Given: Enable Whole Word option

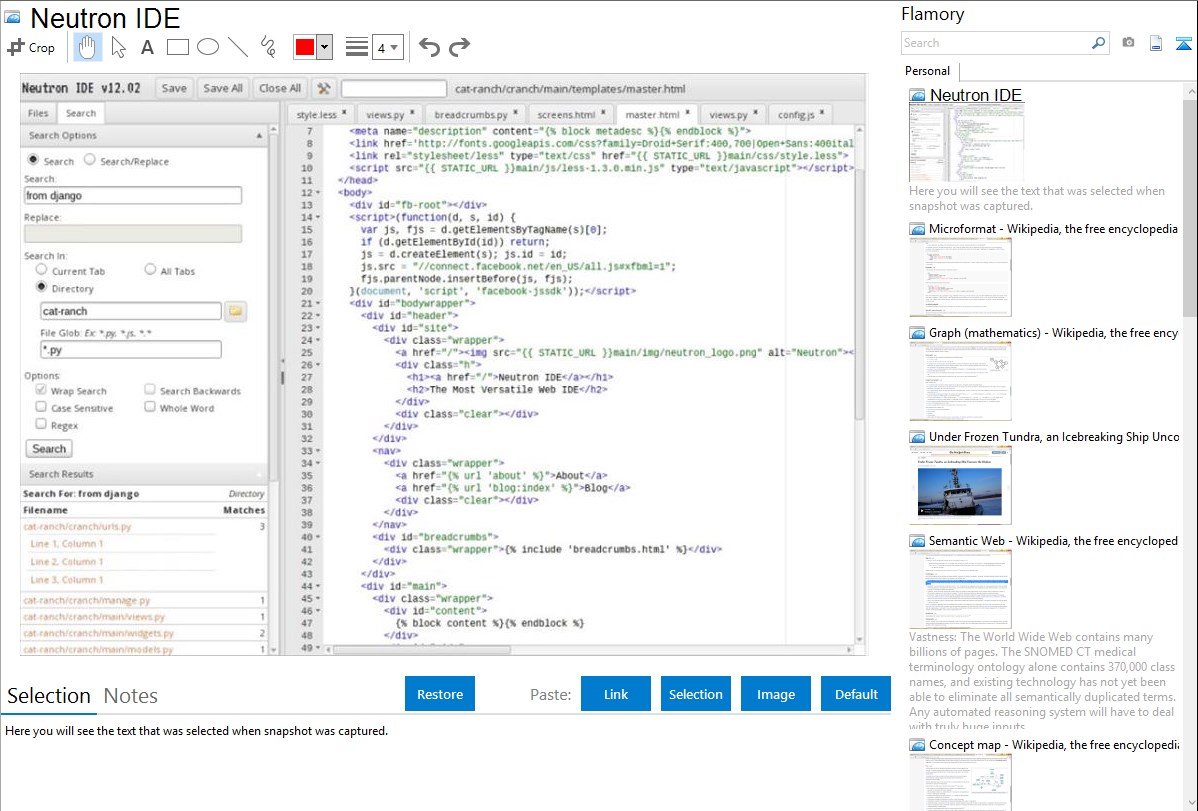Looking at the screenshot, I should click(x=150, y=407).
